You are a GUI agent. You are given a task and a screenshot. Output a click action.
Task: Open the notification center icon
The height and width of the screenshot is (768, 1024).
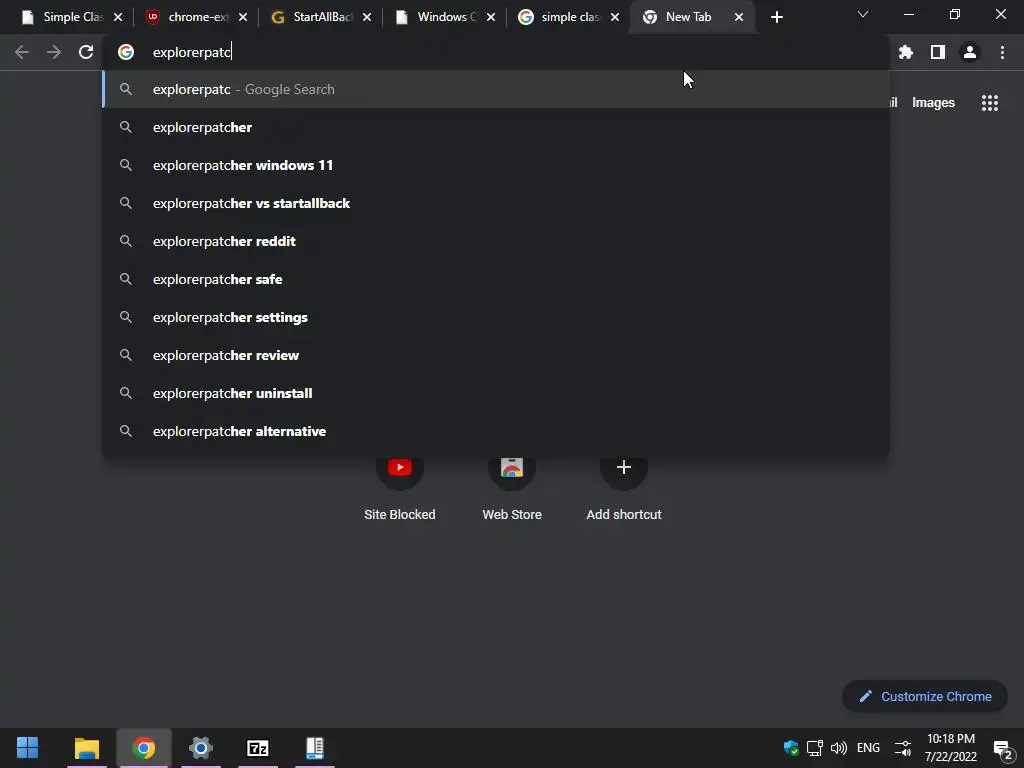point(1002,749)
